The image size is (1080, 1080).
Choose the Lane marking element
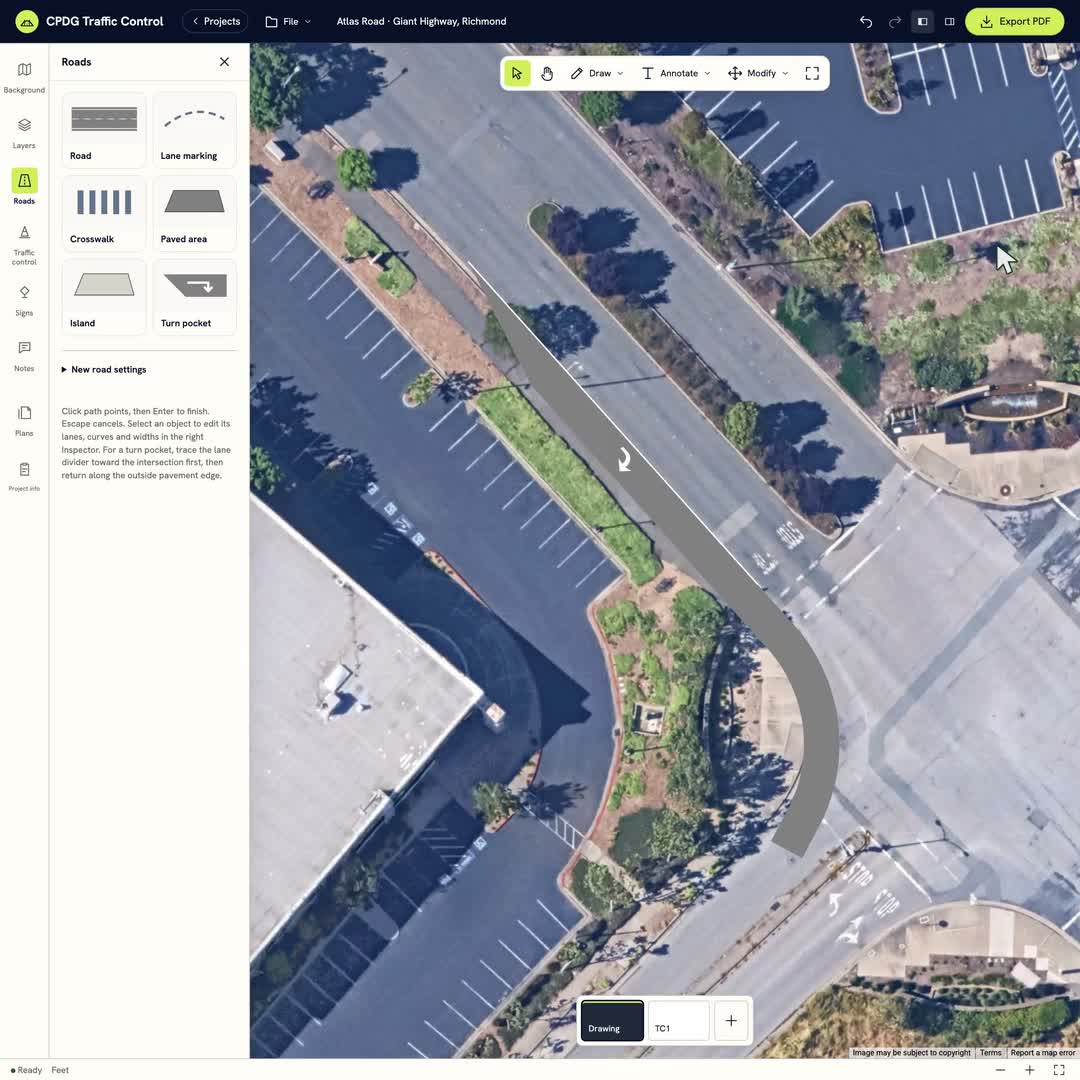click(194, 130)
